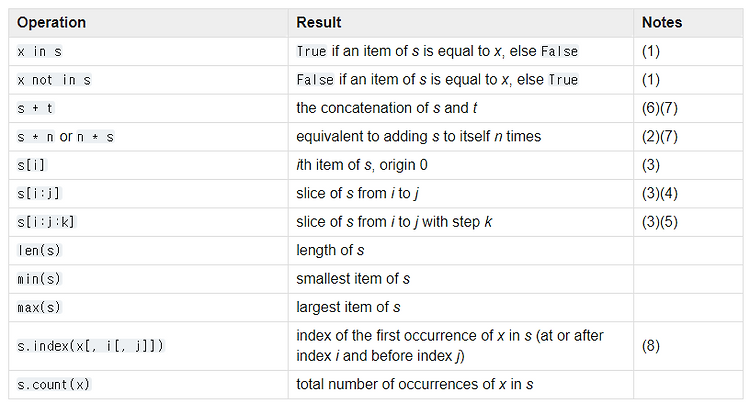
Task: Click the 'largest item of s' text
Action: coord(348,307)
